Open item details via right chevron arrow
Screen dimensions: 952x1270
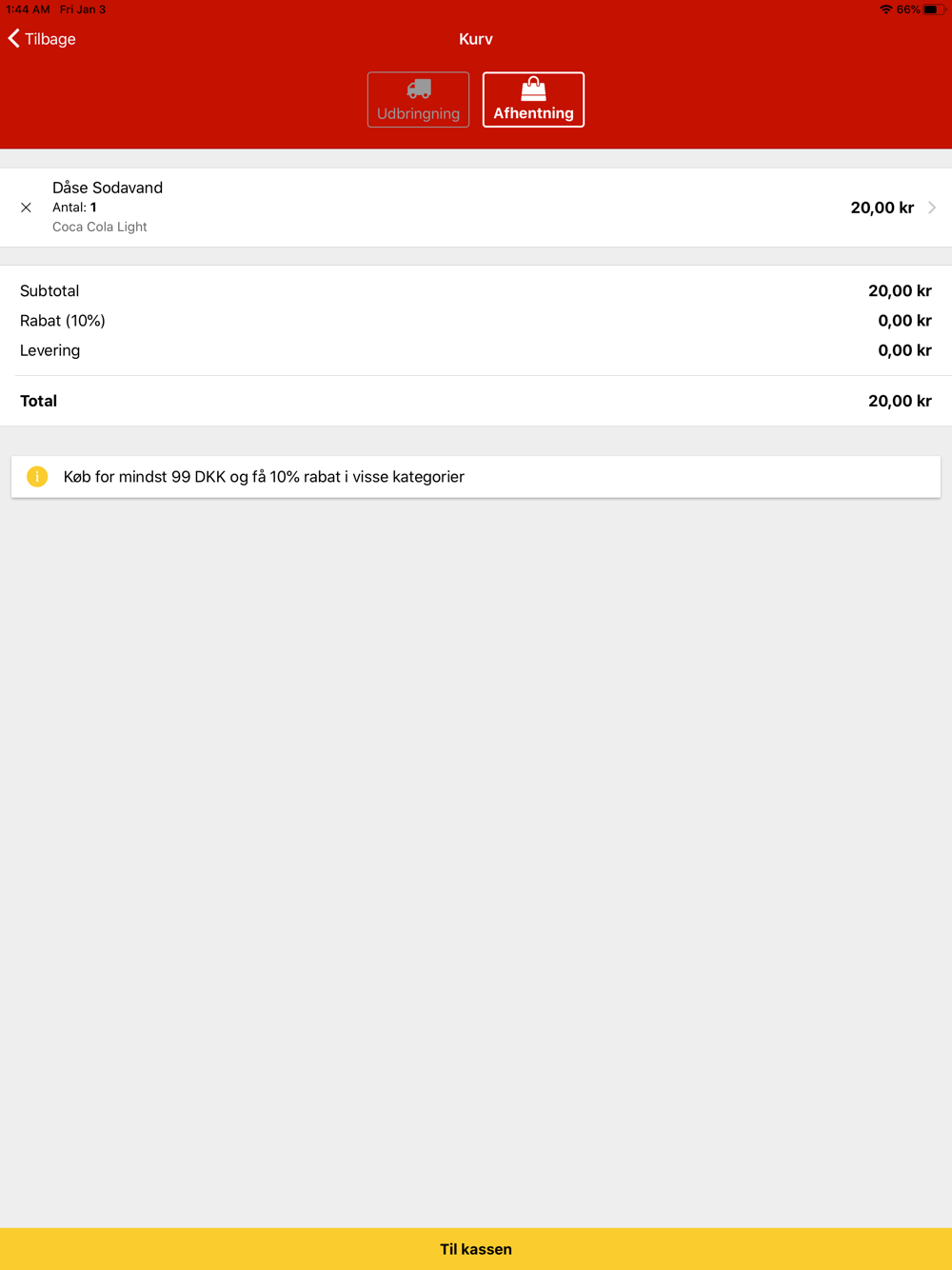pyautogui.click(x=932, y=208)
